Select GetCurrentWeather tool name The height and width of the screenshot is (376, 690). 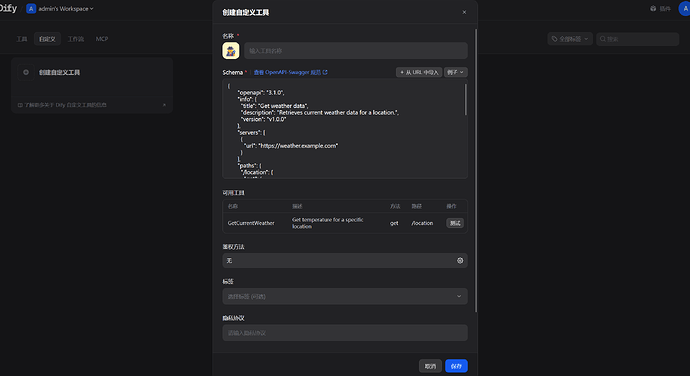pyautogui.click(x=251, y=223)
